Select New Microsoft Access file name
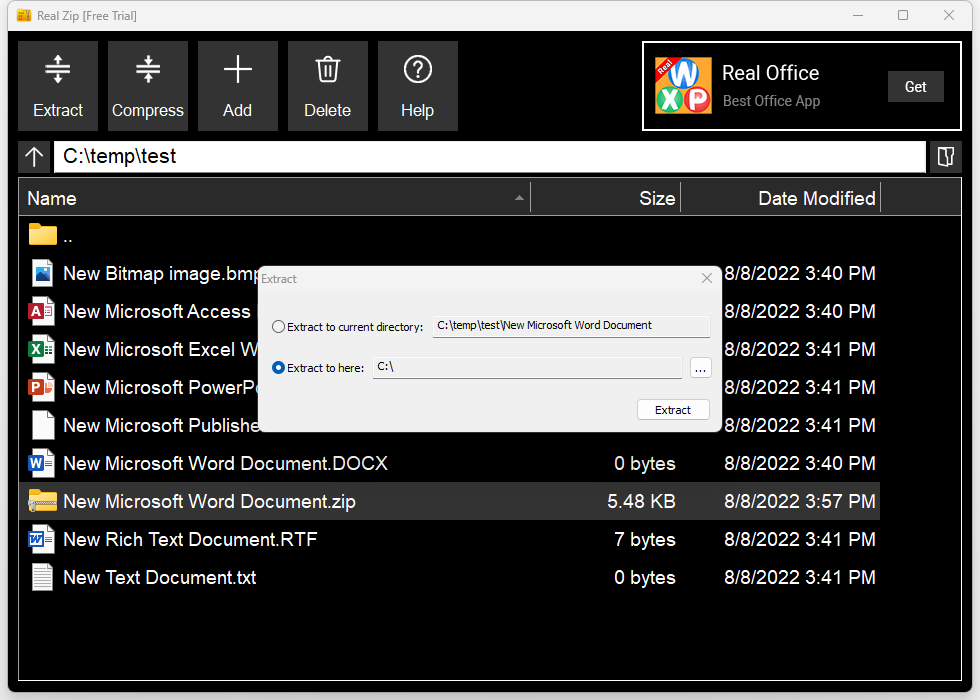980x700 pixels. (157, 311)
